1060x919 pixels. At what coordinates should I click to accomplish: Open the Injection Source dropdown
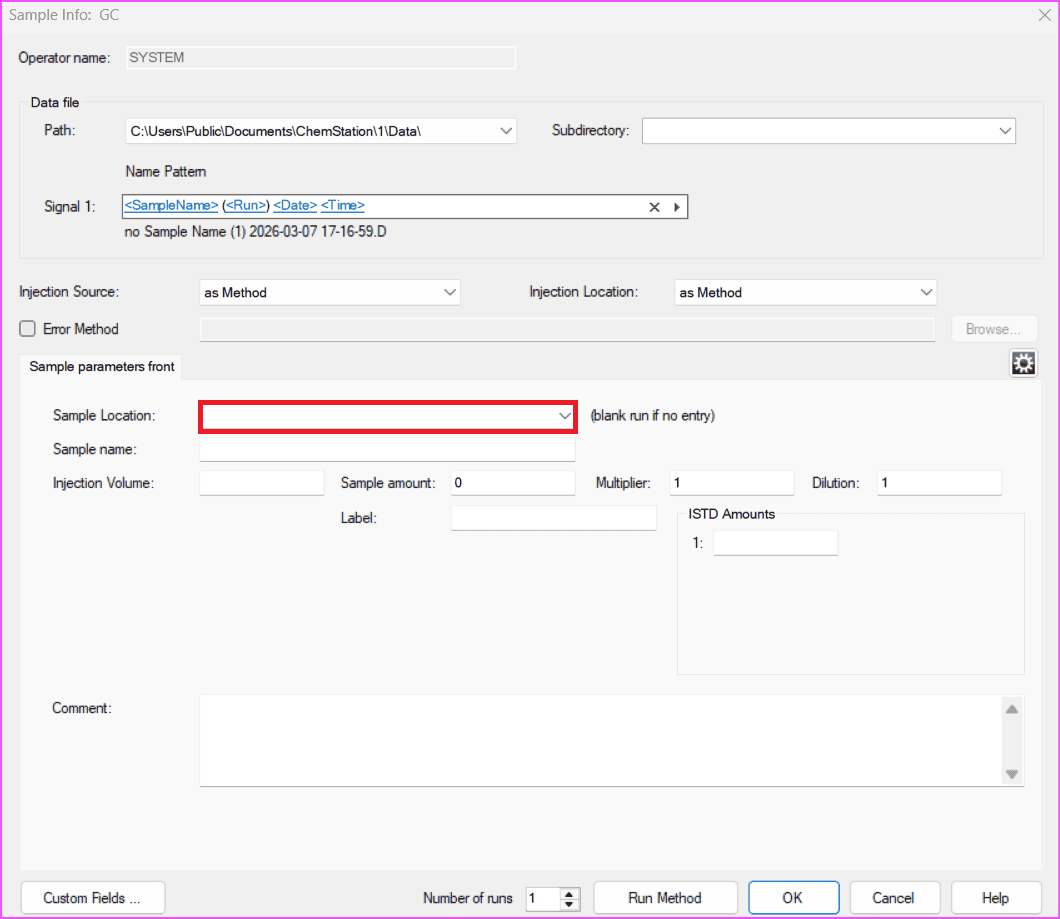click(450, 292)
